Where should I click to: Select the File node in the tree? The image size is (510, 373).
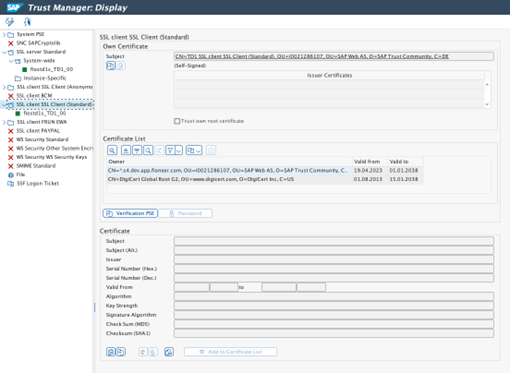(21, 175)
